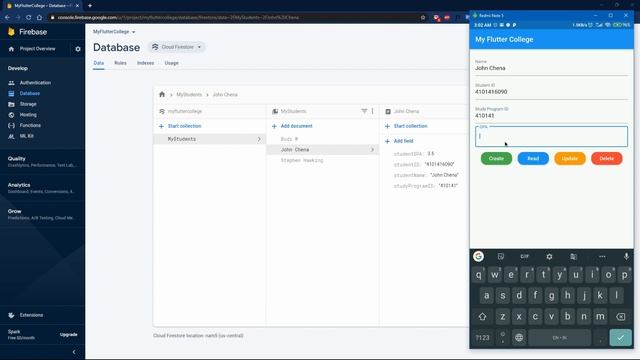The width and height of the screenshot is (640, 360).
Task: Open a new browser tab
Action: [x=90, y=6]
